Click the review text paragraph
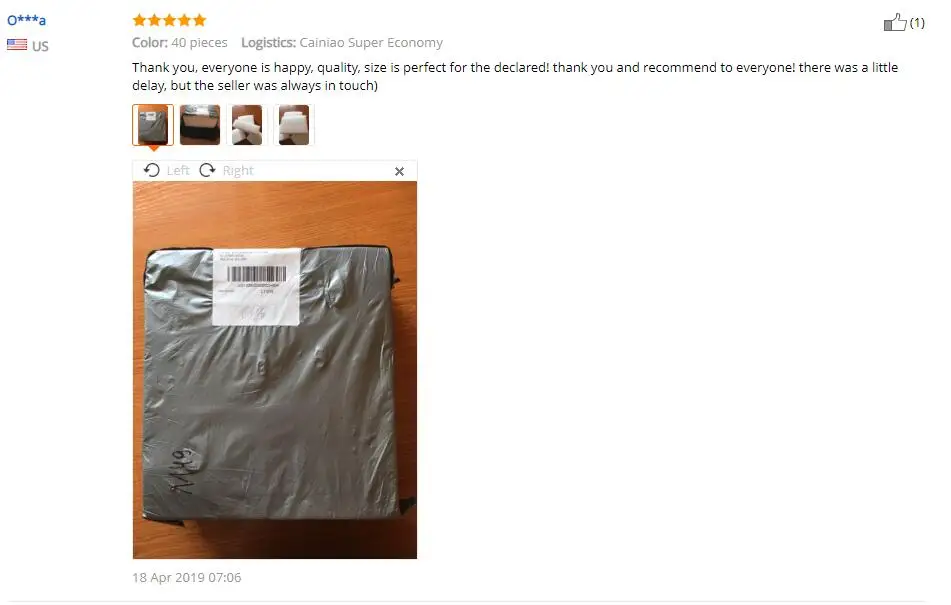This screenshot has width=951, height=605. (x=515, y=76)
